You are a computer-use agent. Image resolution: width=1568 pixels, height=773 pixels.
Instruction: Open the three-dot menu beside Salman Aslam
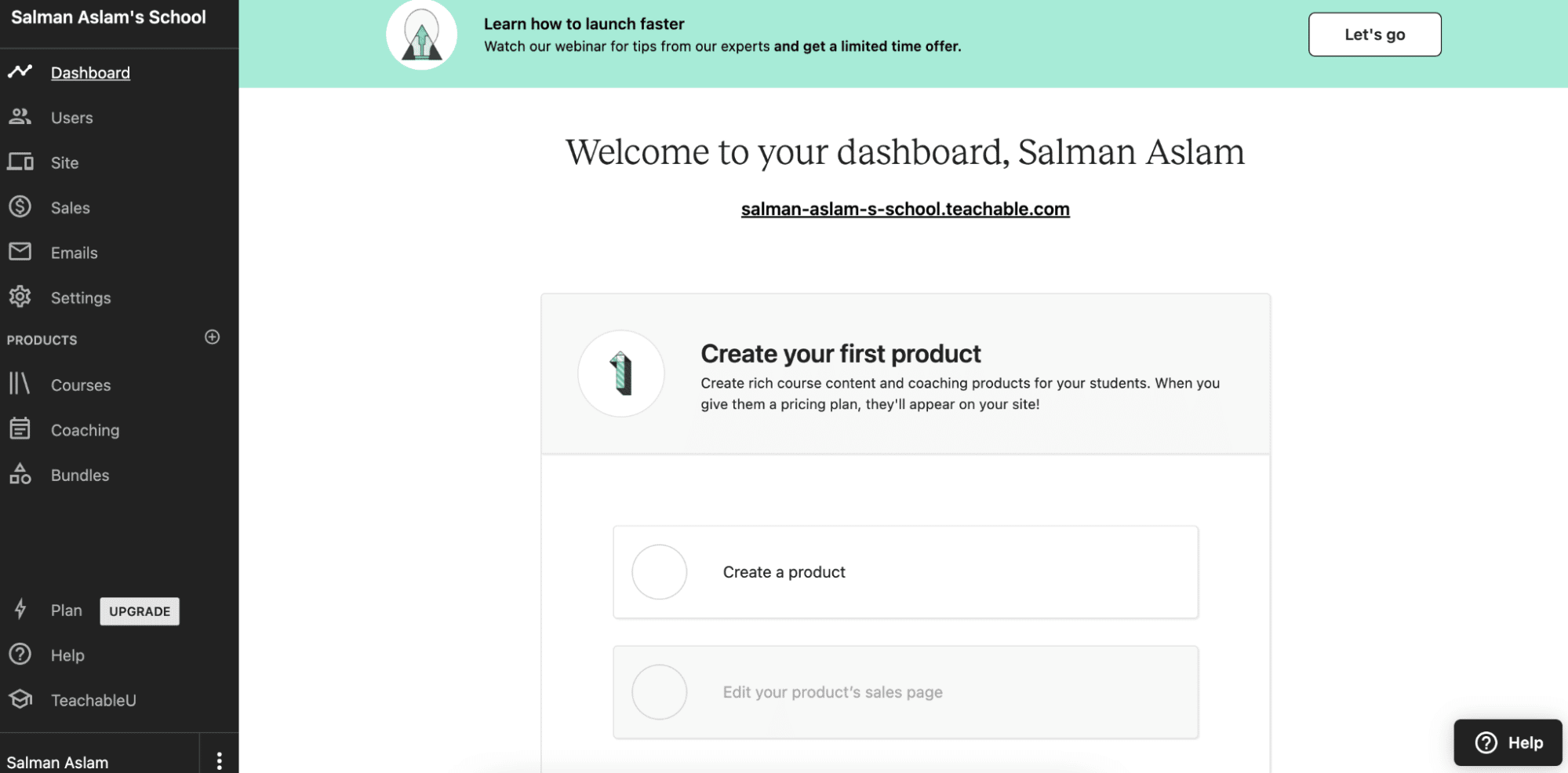tap(219, 760)
